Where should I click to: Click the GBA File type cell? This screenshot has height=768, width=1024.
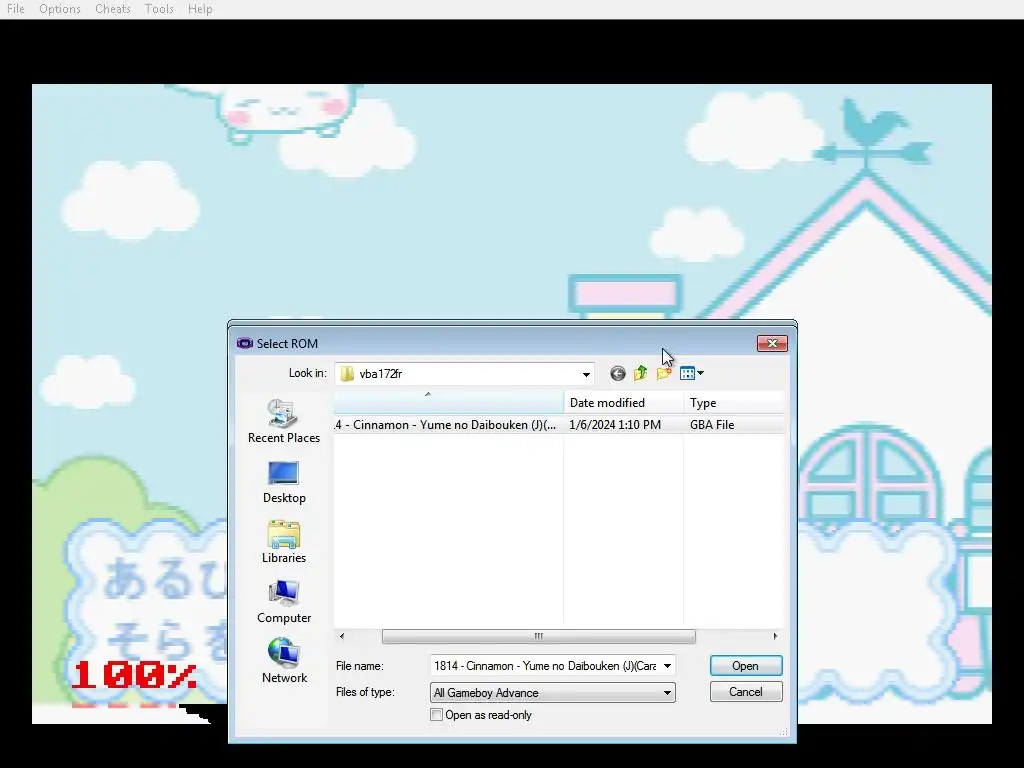click(712, 425)
